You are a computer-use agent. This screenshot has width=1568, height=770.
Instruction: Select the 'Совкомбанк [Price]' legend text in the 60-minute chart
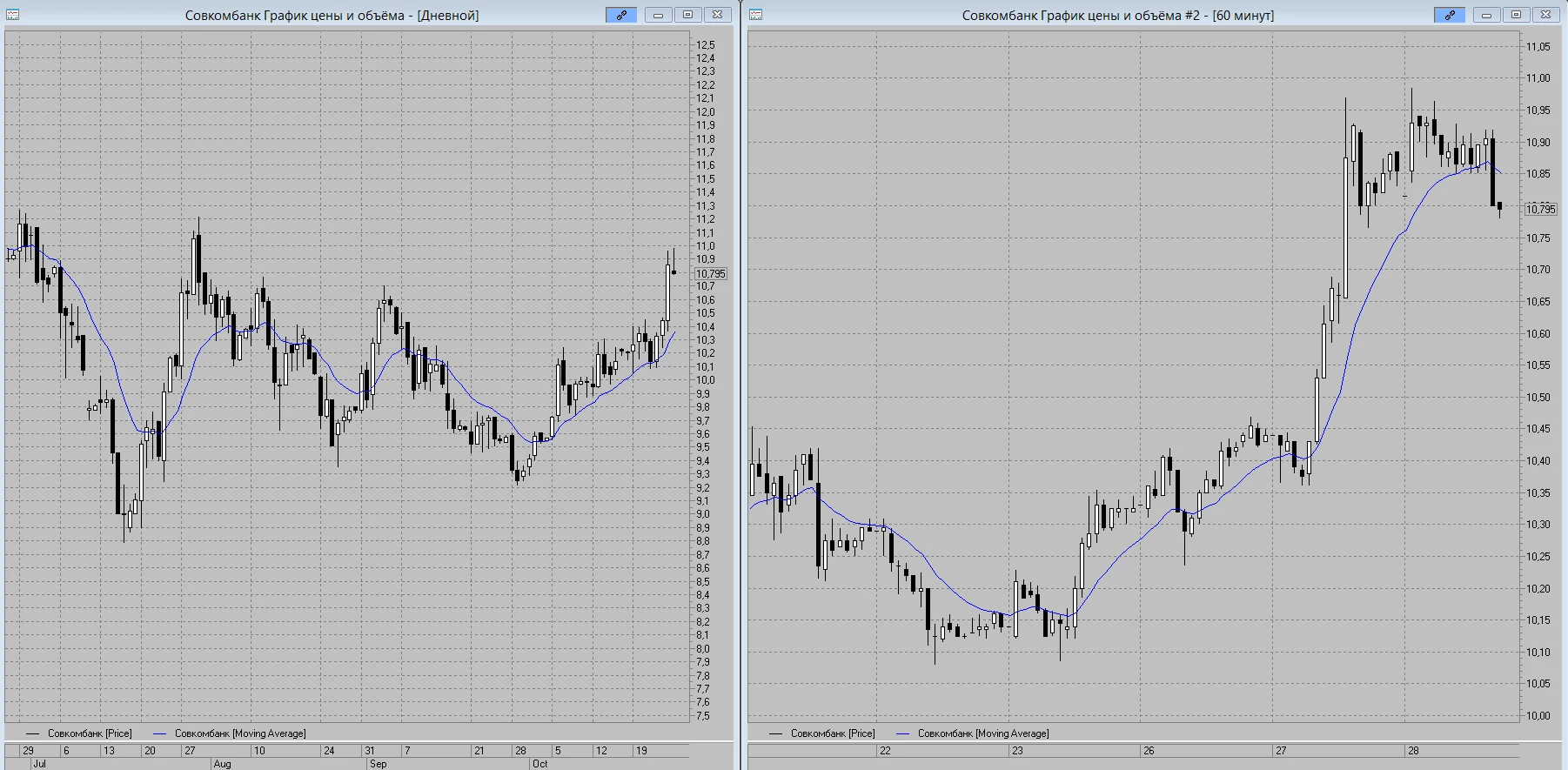point(833,733)
